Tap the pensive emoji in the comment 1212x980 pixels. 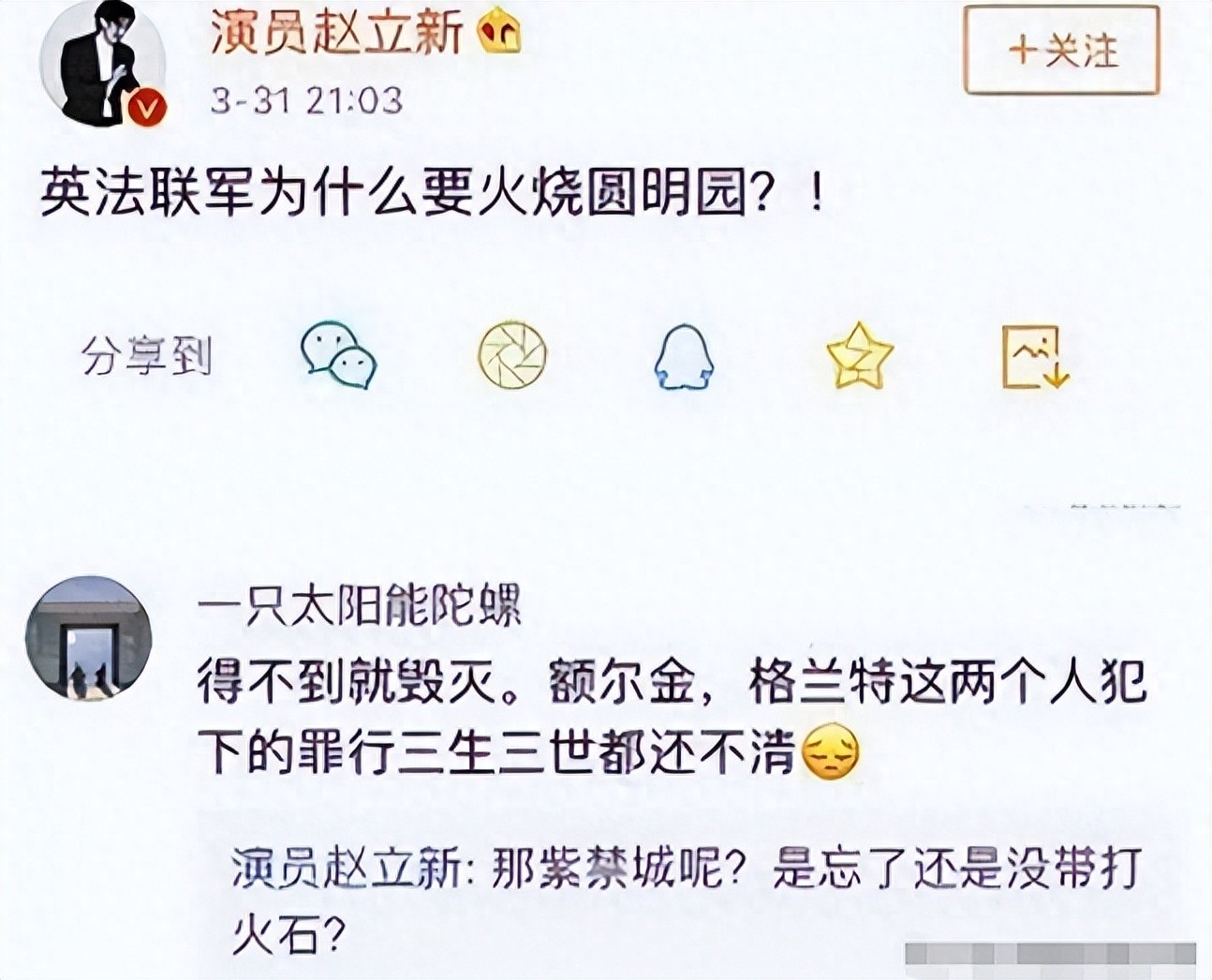point(831,750)
